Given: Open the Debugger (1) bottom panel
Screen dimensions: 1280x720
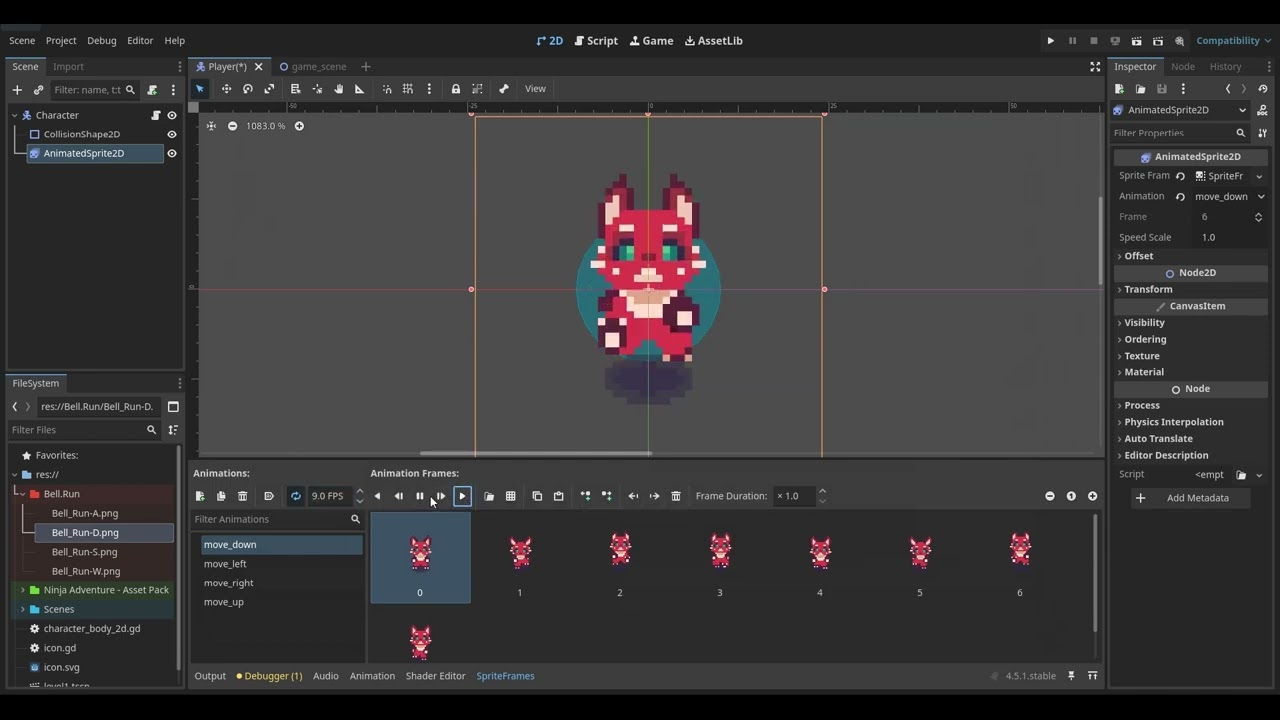Looking at the screenshot, I should tap(269, 676).
